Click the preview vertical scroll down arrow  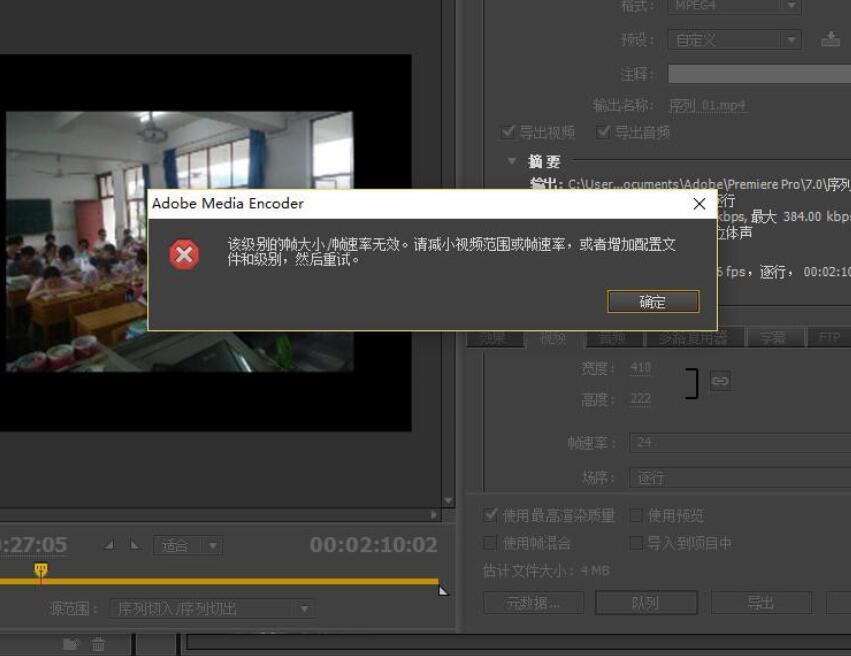[448, 500]
